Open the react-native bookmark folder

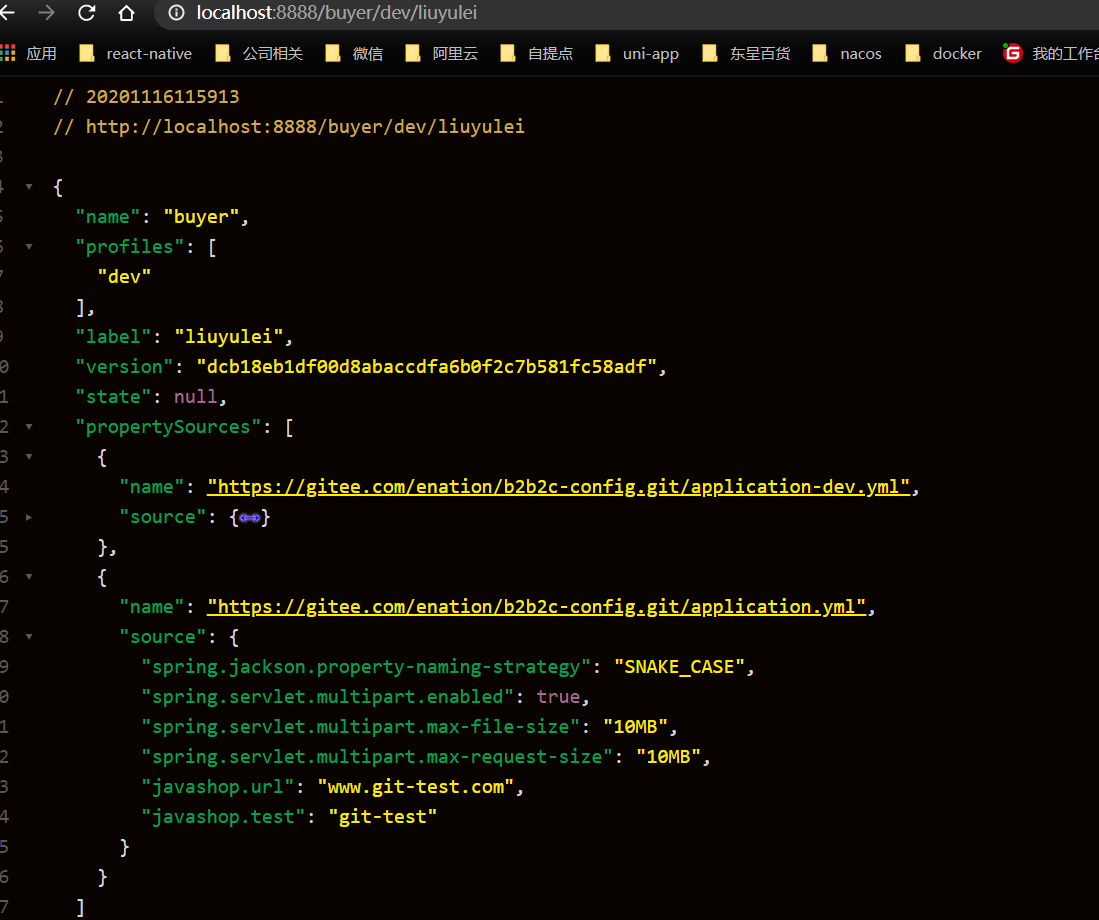[x=136, y=53]
